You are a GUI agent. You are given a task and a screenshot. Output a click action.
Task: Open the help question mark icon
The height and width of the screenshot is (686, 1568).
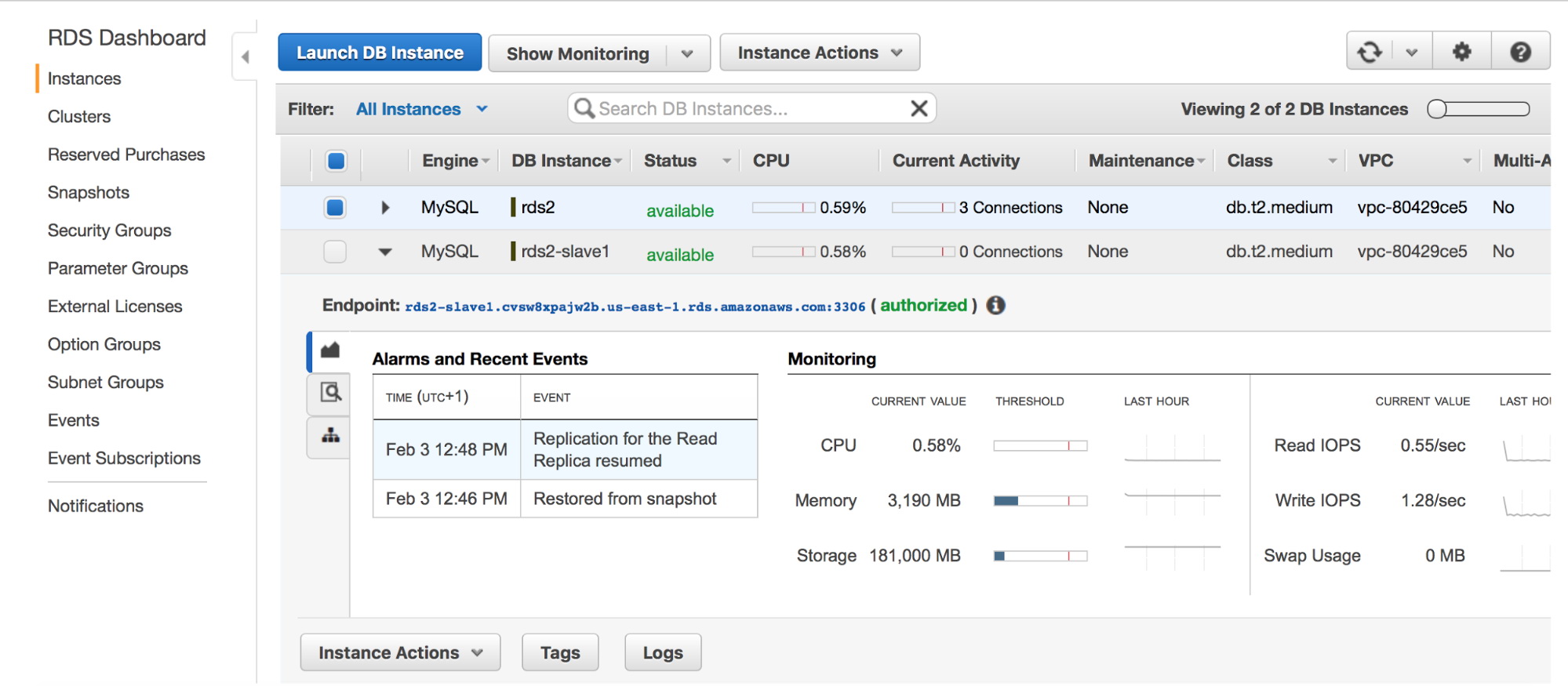click(x=1520, y=52)
